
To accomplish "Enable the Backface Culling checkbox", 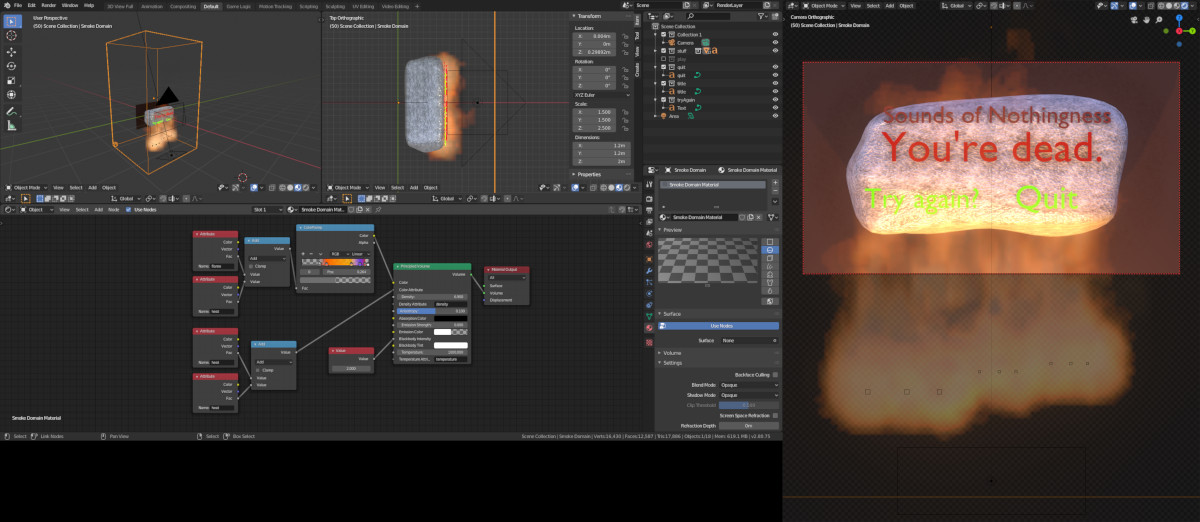I will (775, 374).
